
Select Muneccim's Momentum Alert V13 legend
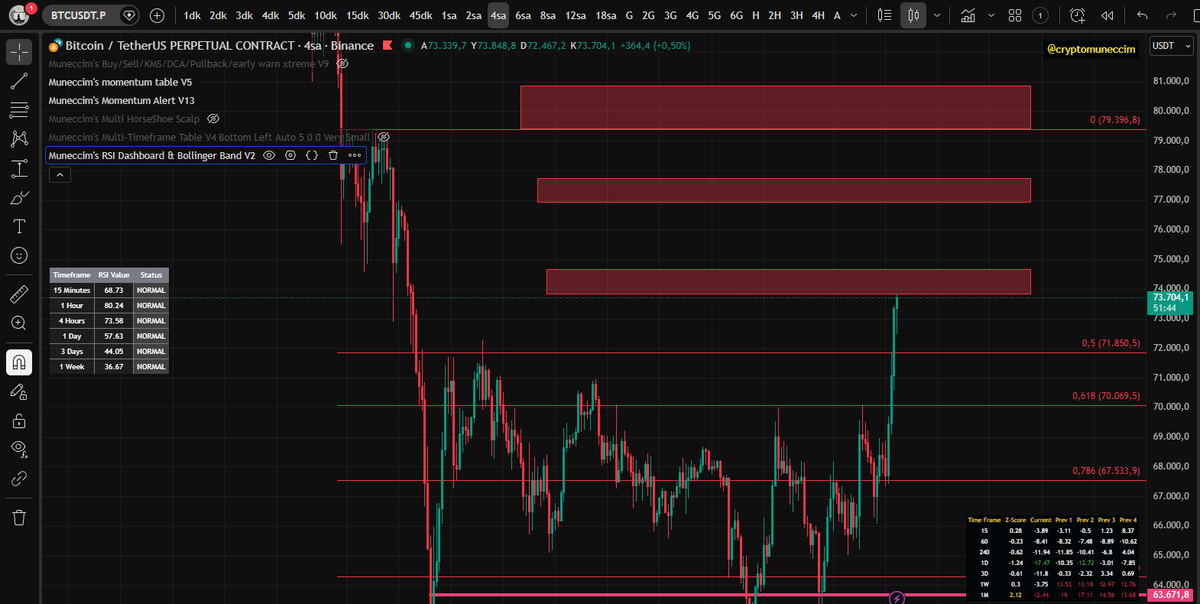[x=121, y=100]
